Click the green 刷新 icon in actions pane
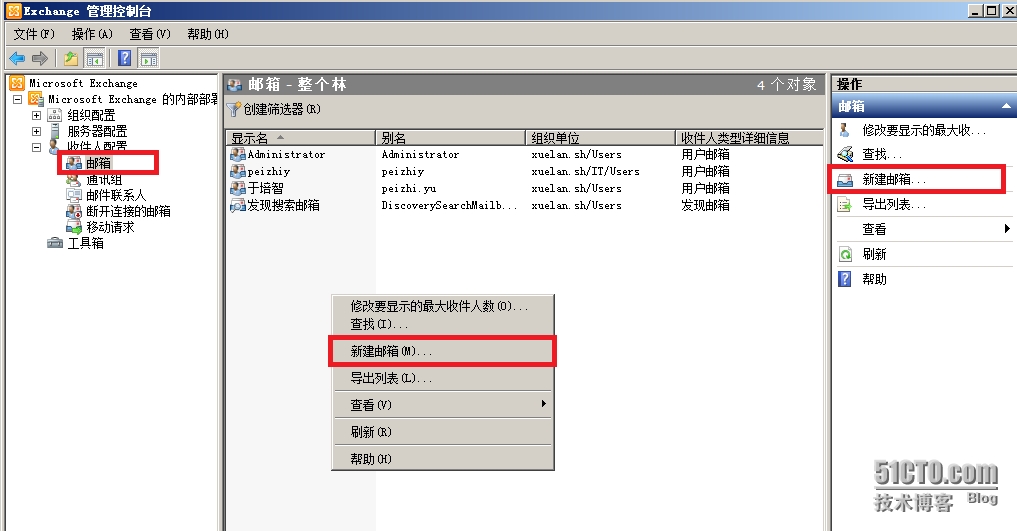The height and width of the screenshot is (531, 1017). point(845,254)
